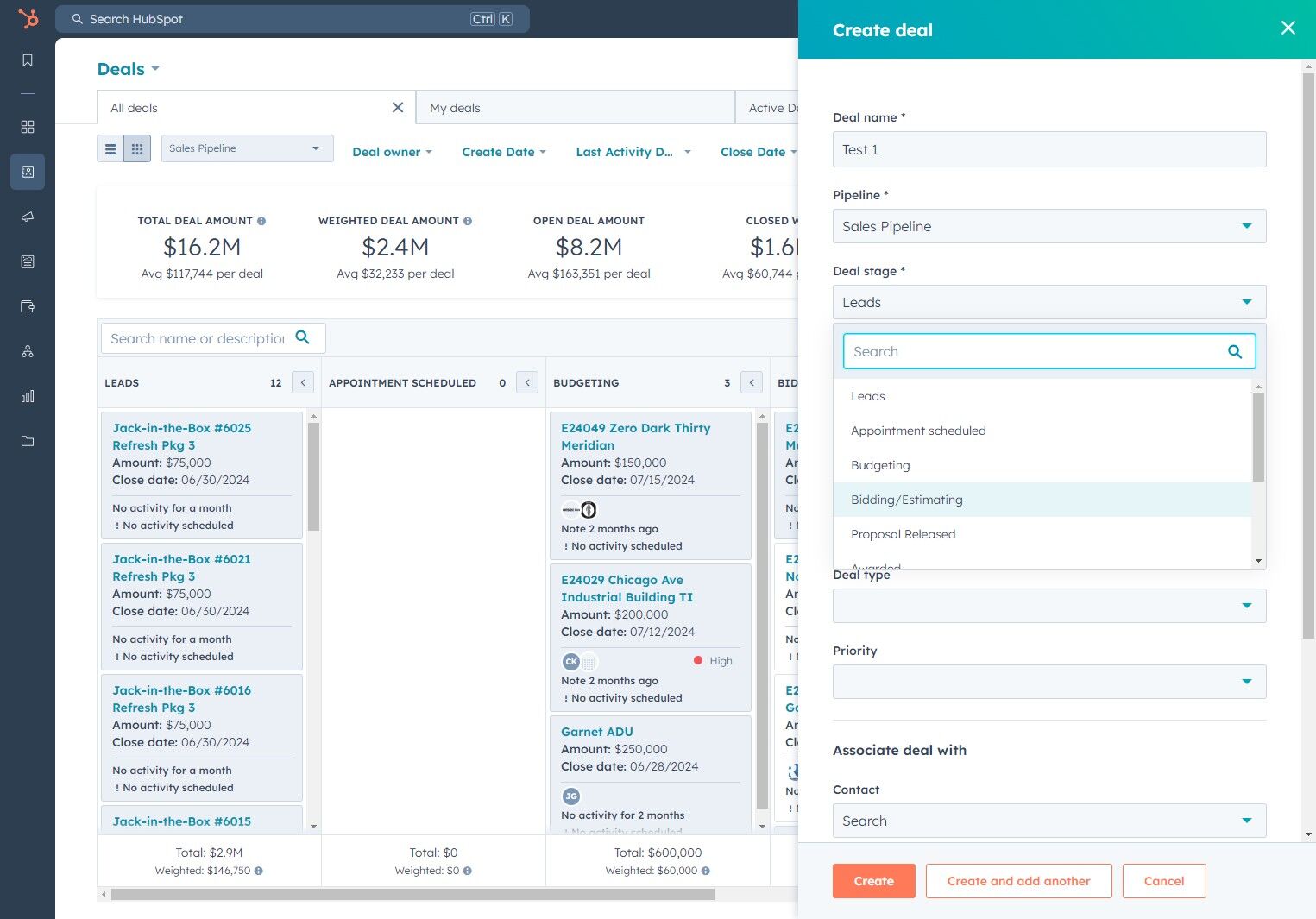Open the E24029 Chicago Ave Industrial Building TI deal

[x=627, y=589]
